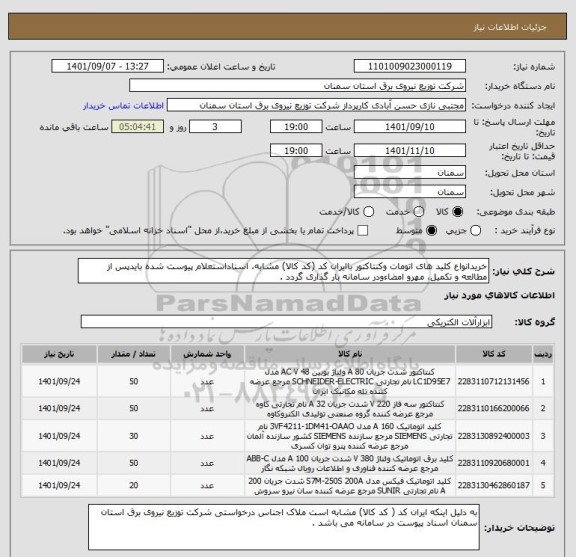Select product code 2283130892400003
Screen dimensions: 576x557
click(493, 436)
